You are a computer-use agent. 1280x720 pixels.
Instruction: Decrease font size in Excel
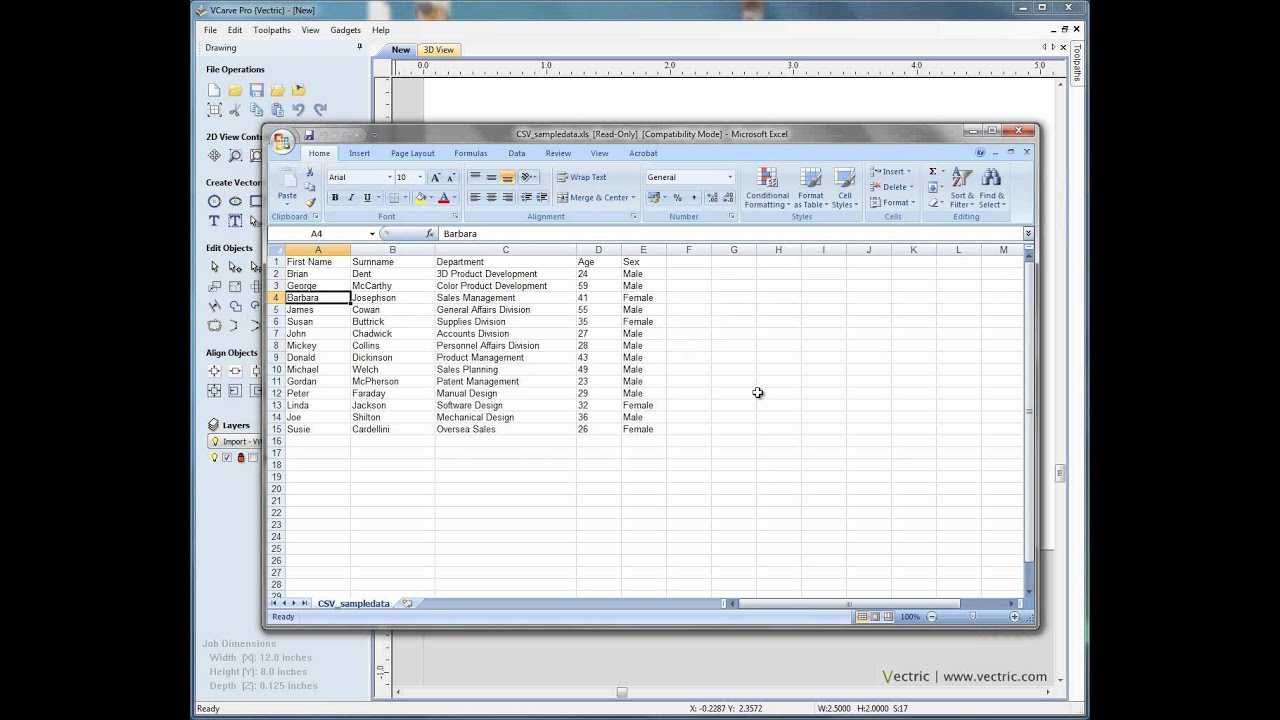point(450,177)
